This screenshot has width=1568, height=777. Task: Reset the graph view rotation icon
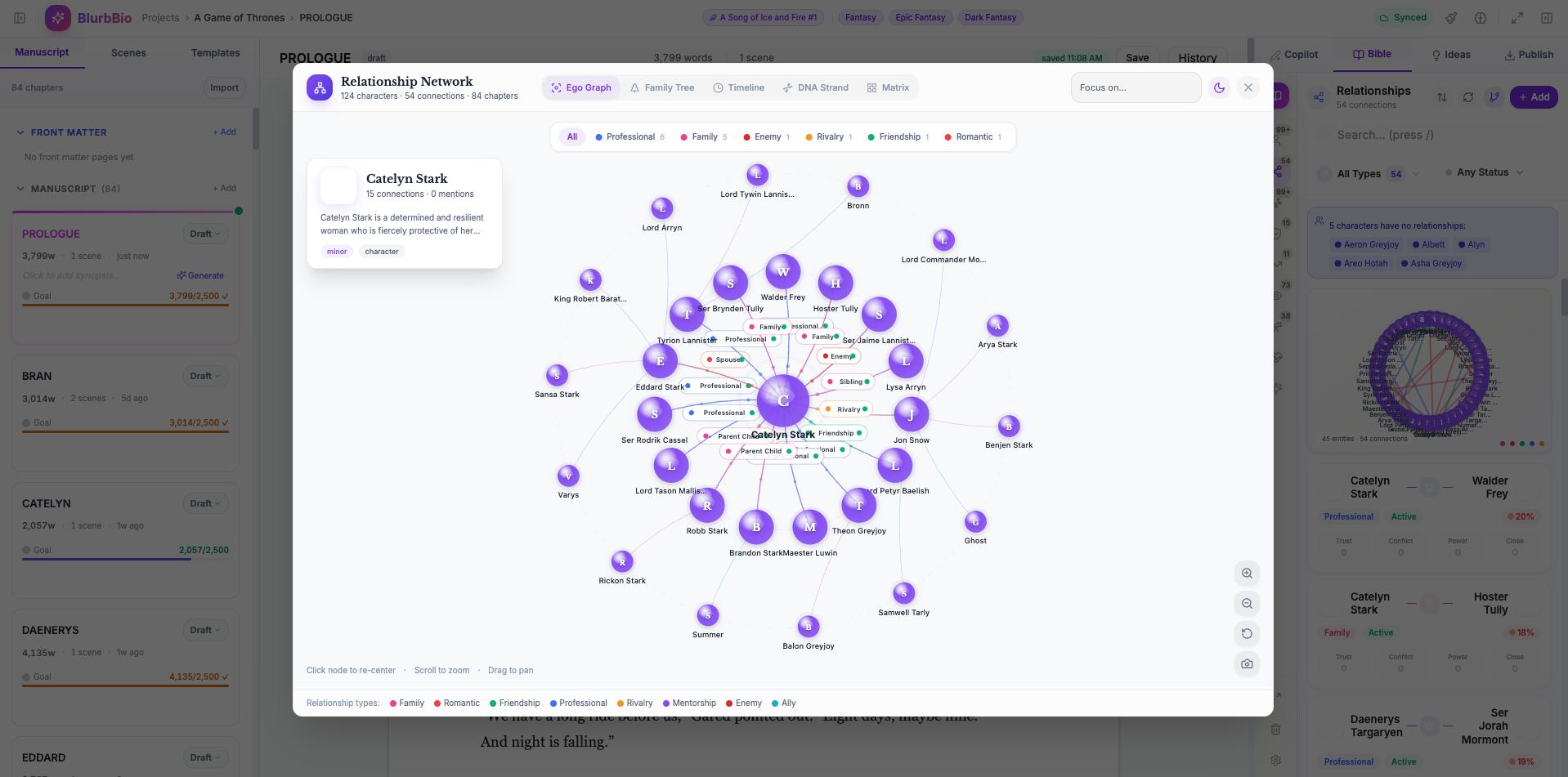pos(1247,634)
